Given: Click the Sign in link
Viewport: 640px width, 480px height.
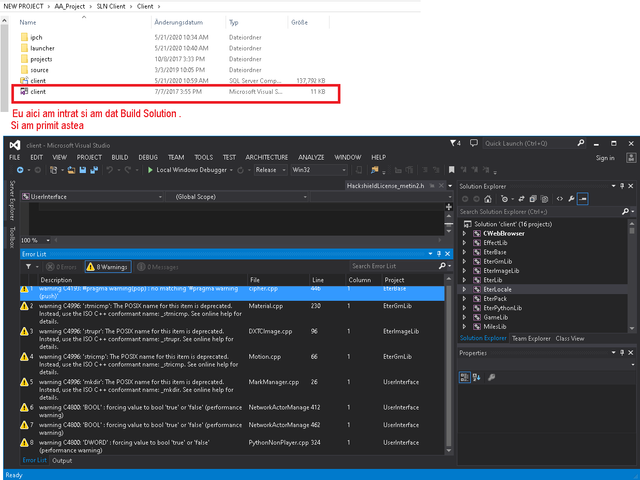Looking at the screenshot, I should click(x=605, y=158).
